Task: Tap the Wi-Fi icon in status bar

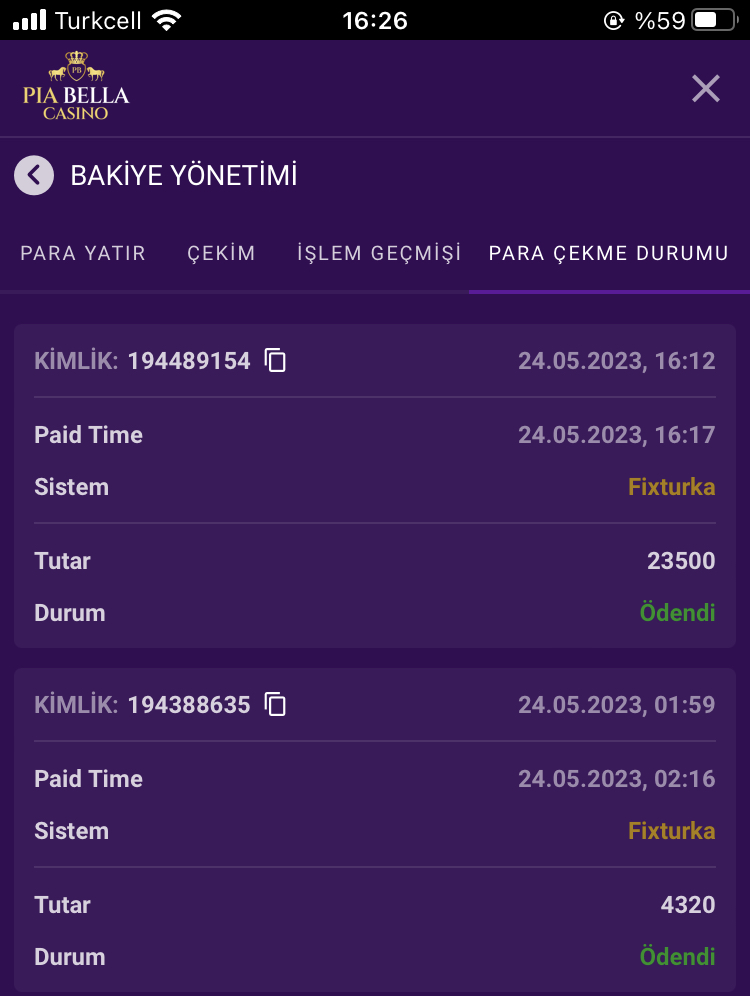Action: pos(168,20)
